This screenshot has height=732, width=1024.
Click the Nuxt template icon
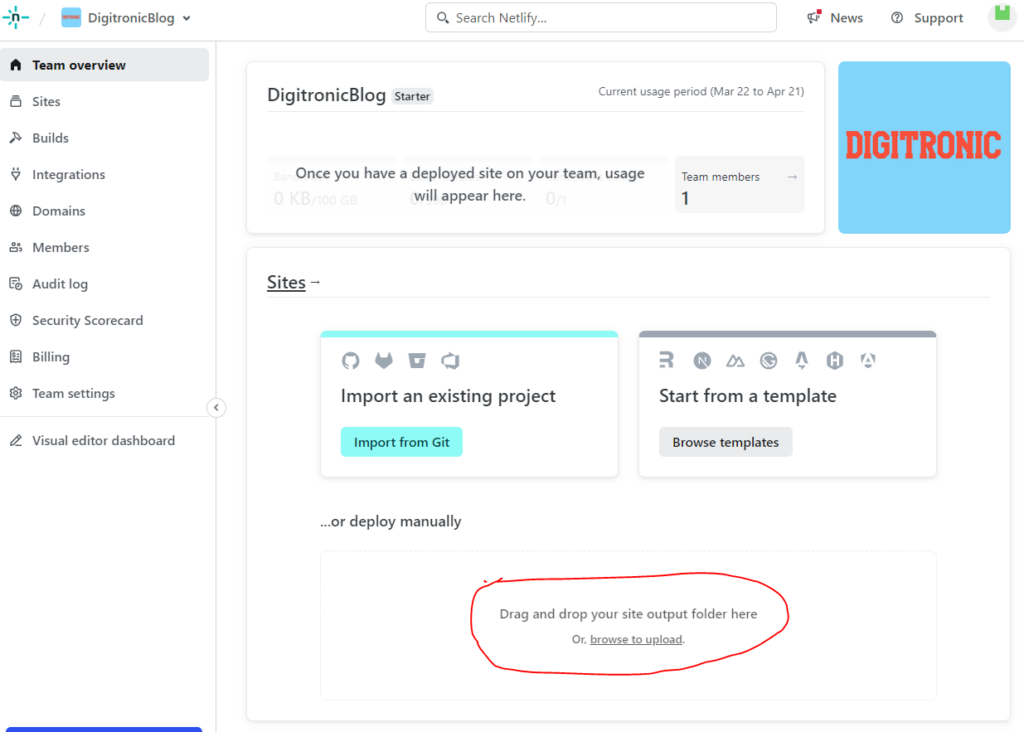735,360
